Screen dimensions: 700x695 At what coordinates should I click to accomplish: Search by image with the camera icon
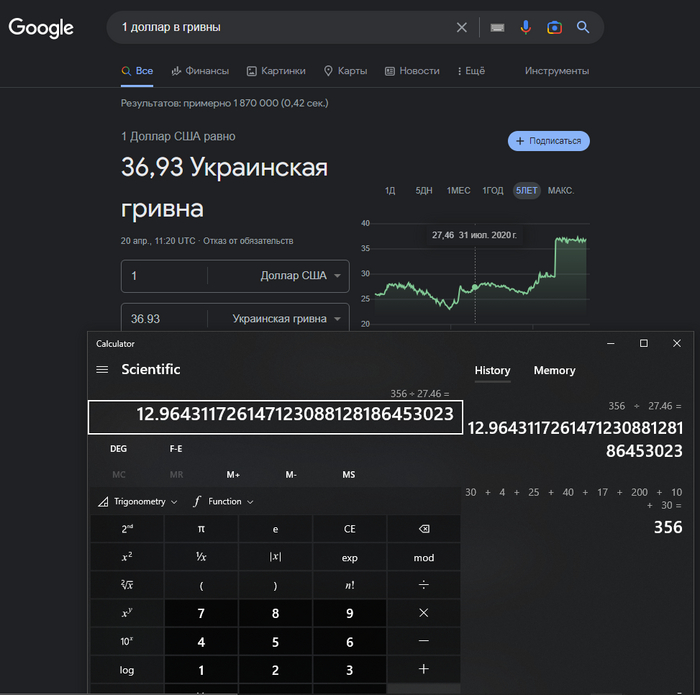point(554,28)
